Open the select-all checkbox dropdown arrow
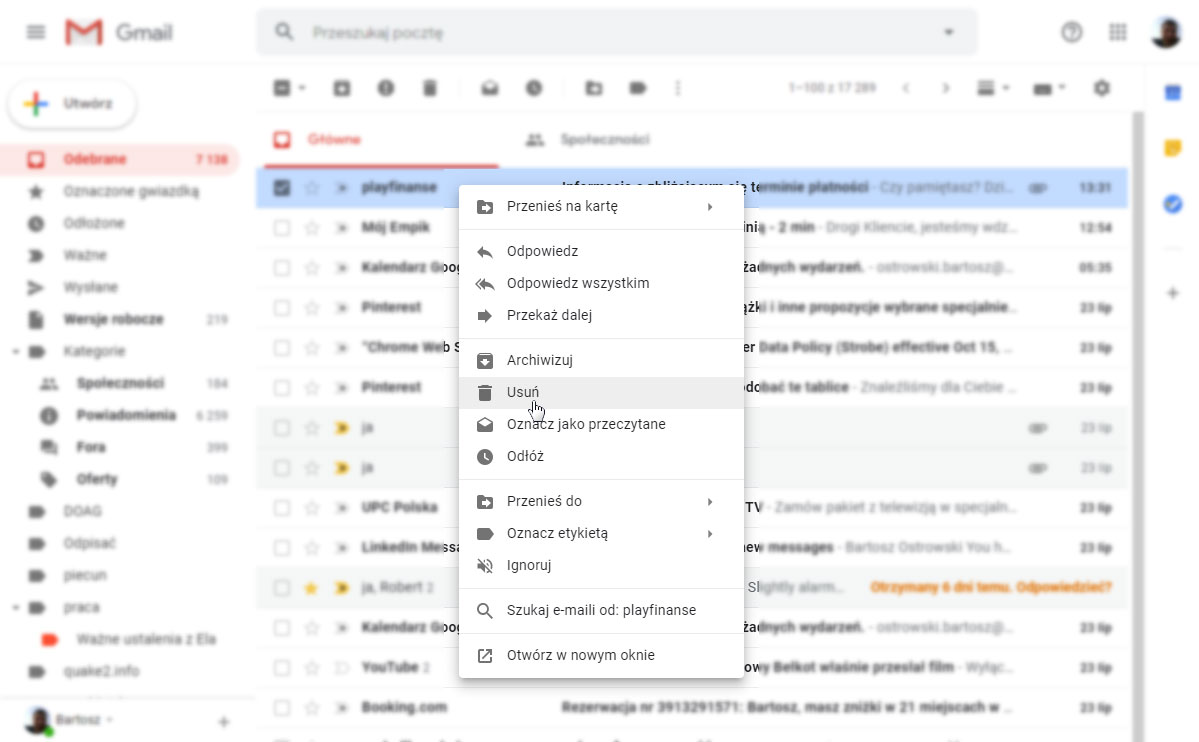 pyautogui.click(x=302, y=88)
